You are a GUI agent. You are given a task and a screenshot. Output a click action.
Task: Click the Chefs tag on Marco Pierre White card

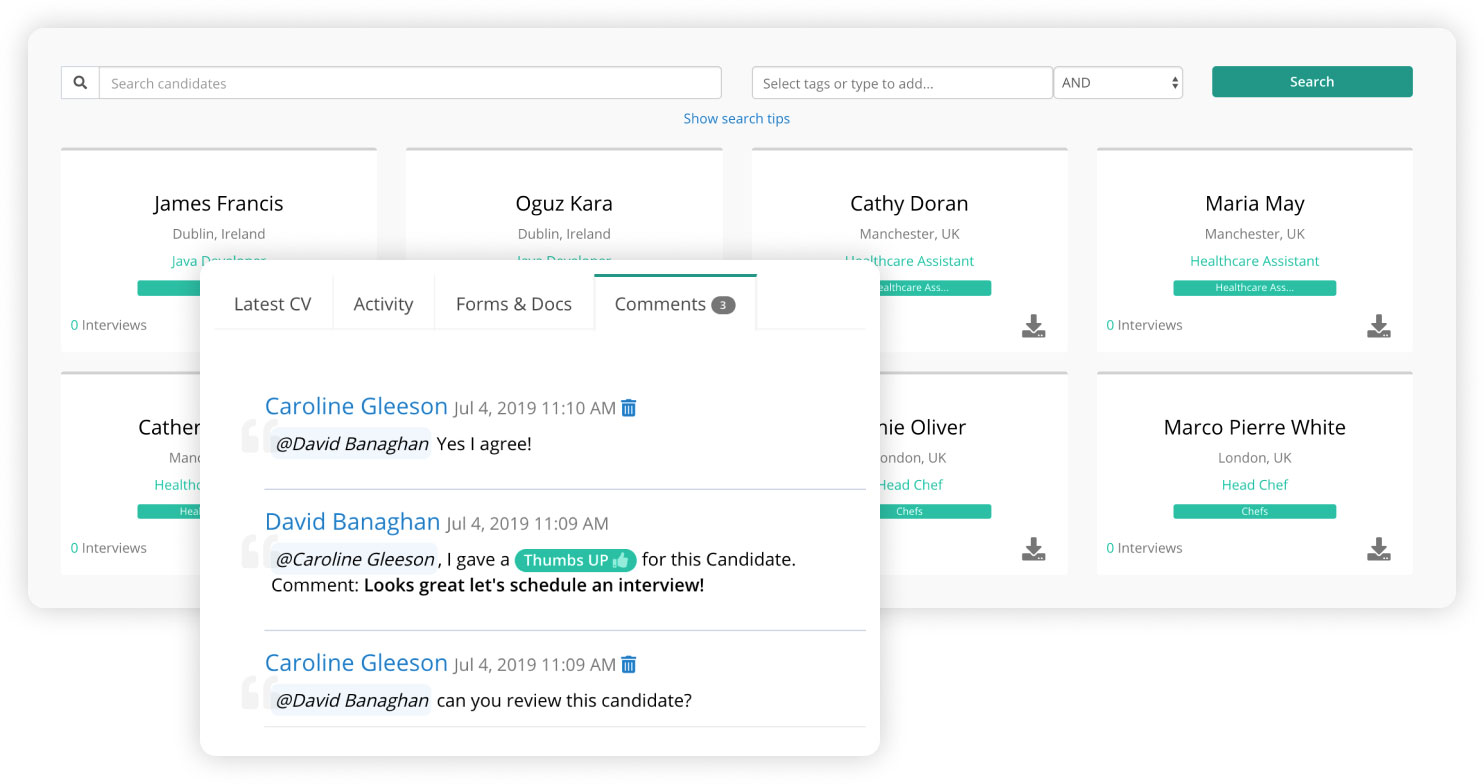(1255, 511)
